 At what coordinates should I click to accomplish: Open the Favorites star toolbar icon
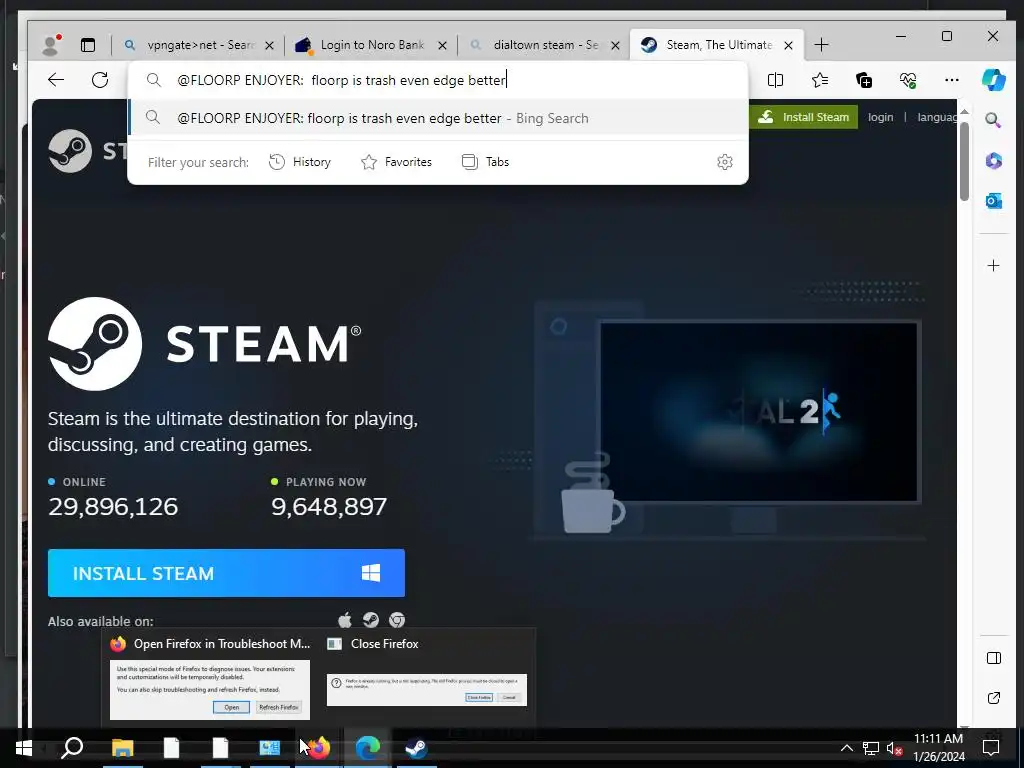[820, 80]
